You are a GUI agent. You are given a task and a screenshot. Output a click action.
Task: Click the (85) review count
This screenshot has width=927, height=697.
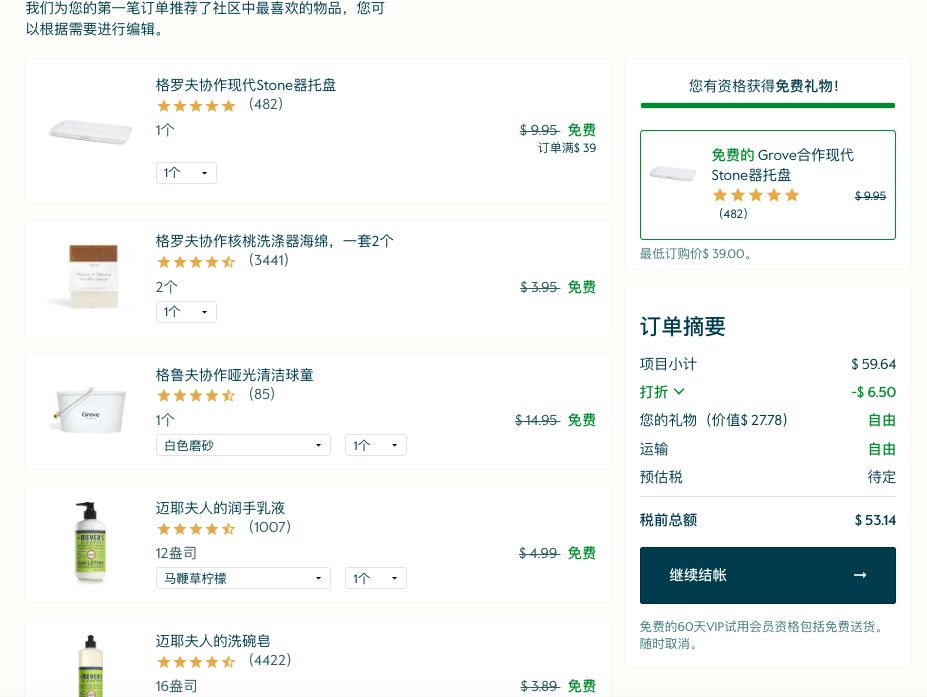coord(262,394)
